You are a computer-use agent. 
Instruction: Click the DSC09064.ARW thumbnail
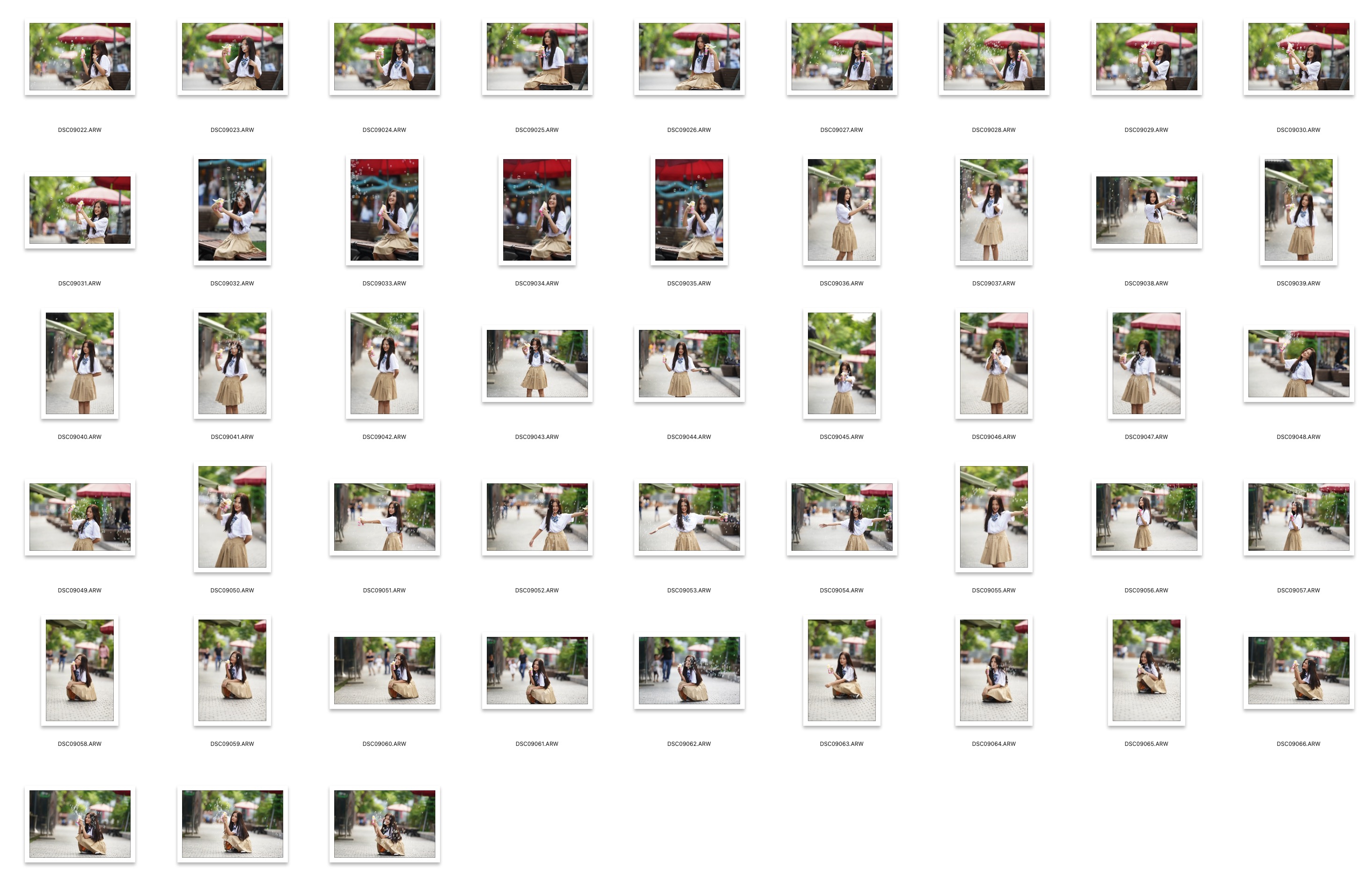point(993,670)
